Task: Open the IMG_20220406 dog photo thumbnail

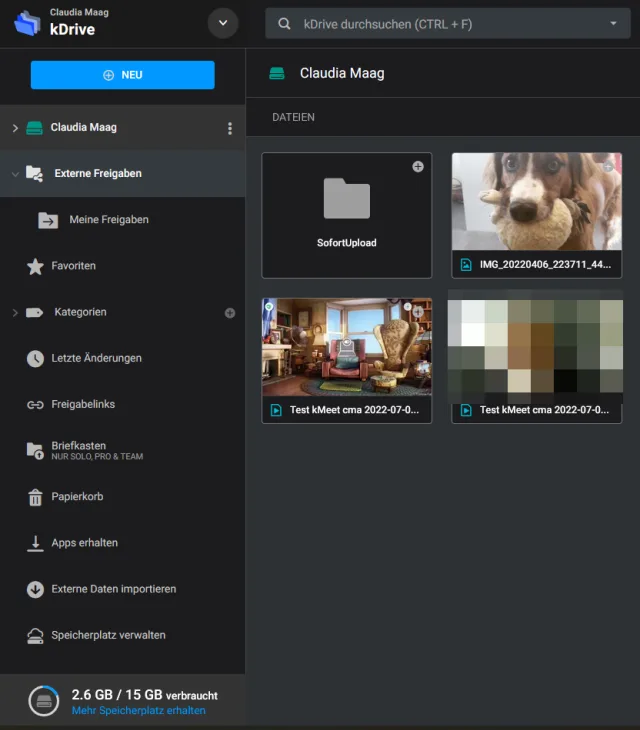Action: (536, 202)
